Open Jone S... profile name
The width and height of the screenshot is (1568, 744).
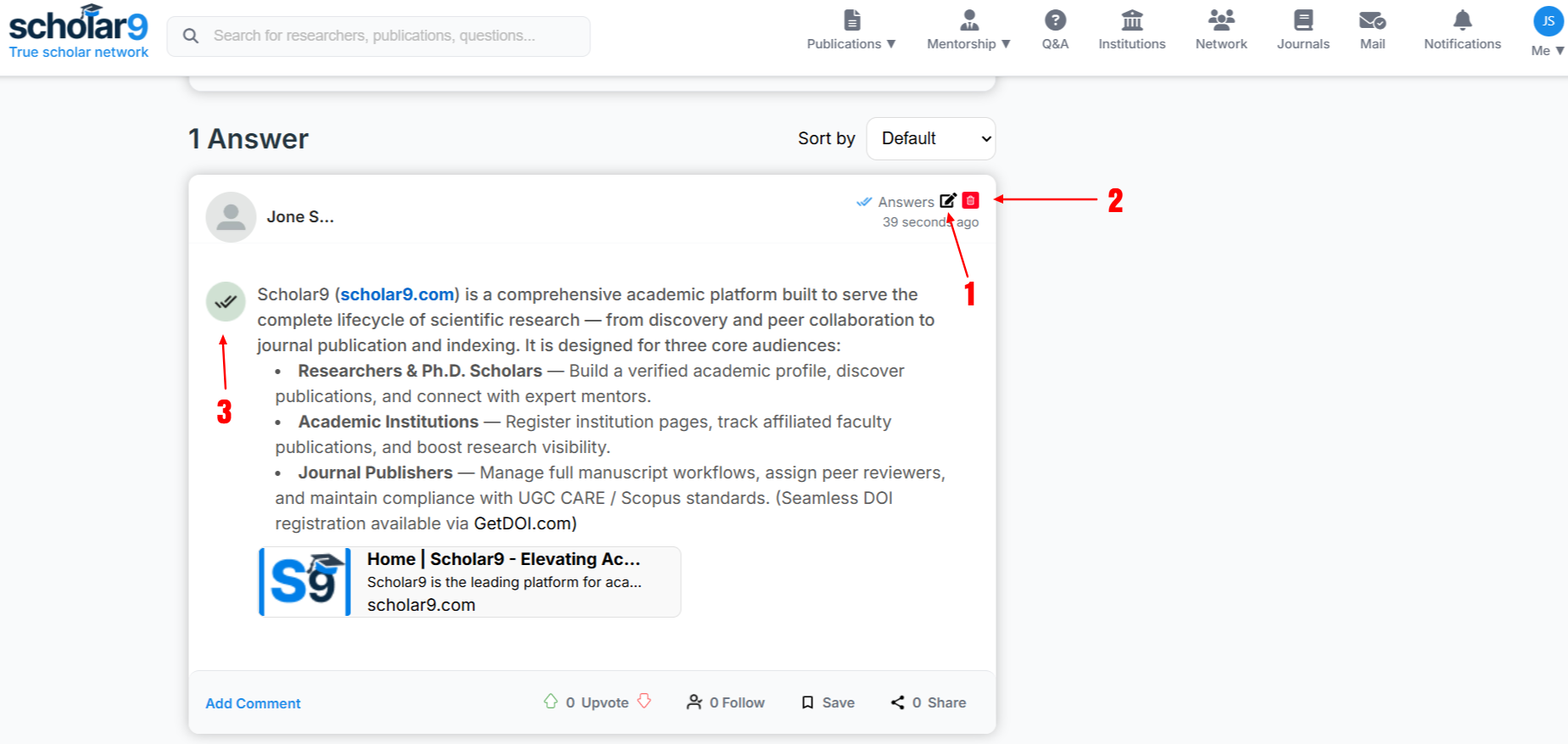[300, 217]
